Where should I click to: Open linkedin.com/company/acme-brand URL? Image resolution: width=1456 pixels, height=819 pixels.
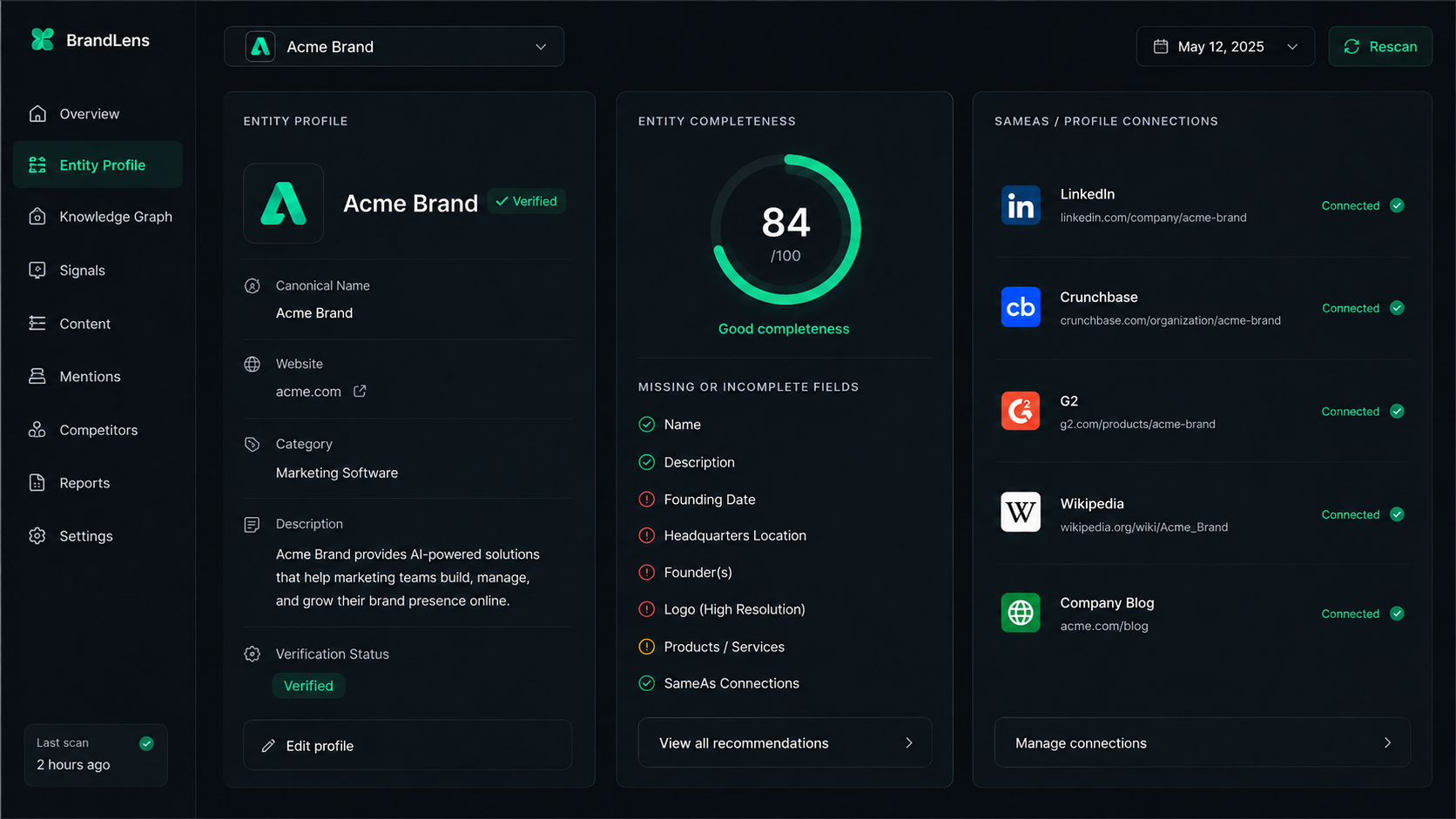pyautogui.click(x=1153, y=218)
